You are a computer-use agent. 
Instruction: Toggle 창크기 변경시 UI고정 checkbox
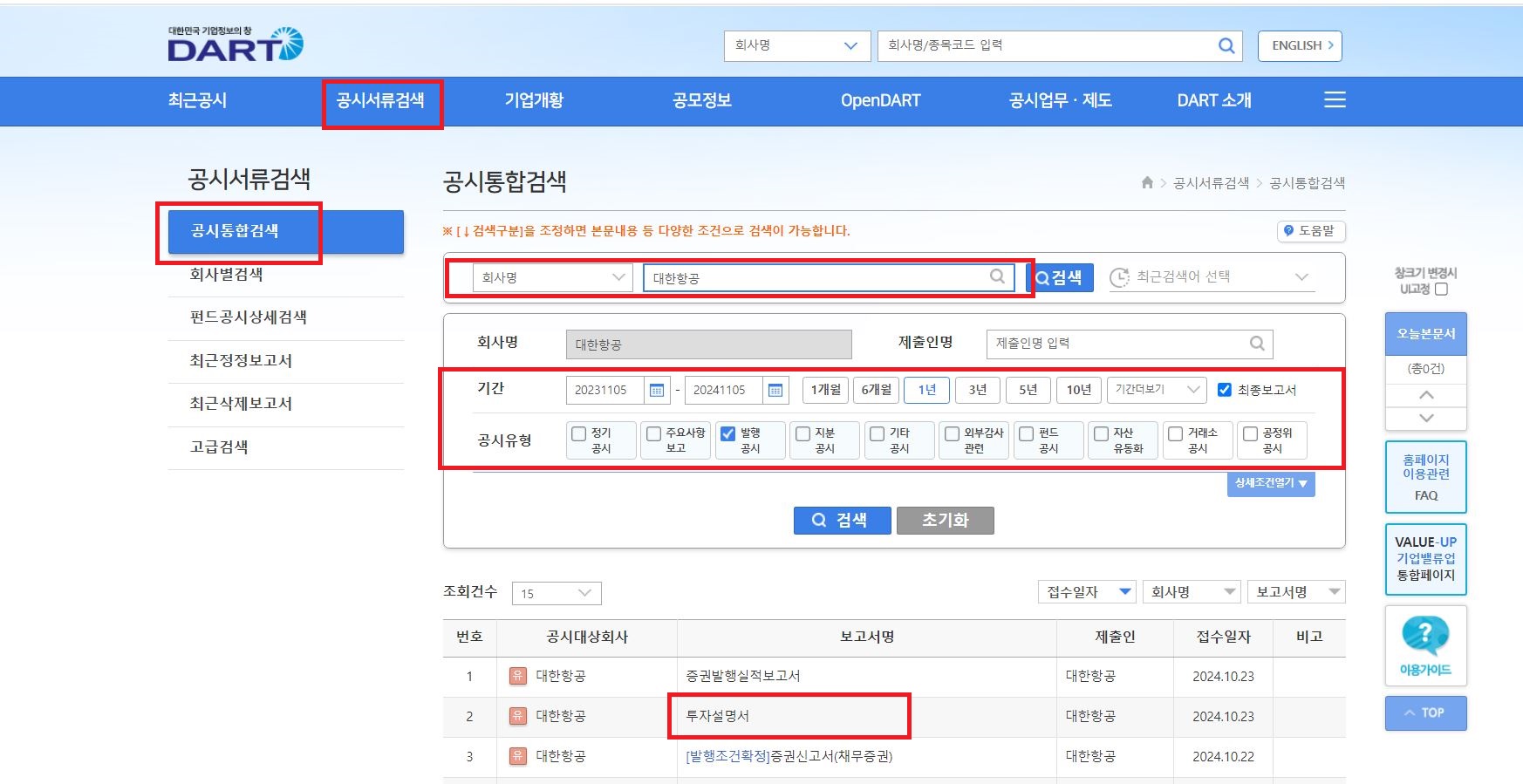[x=1441, y=290]
